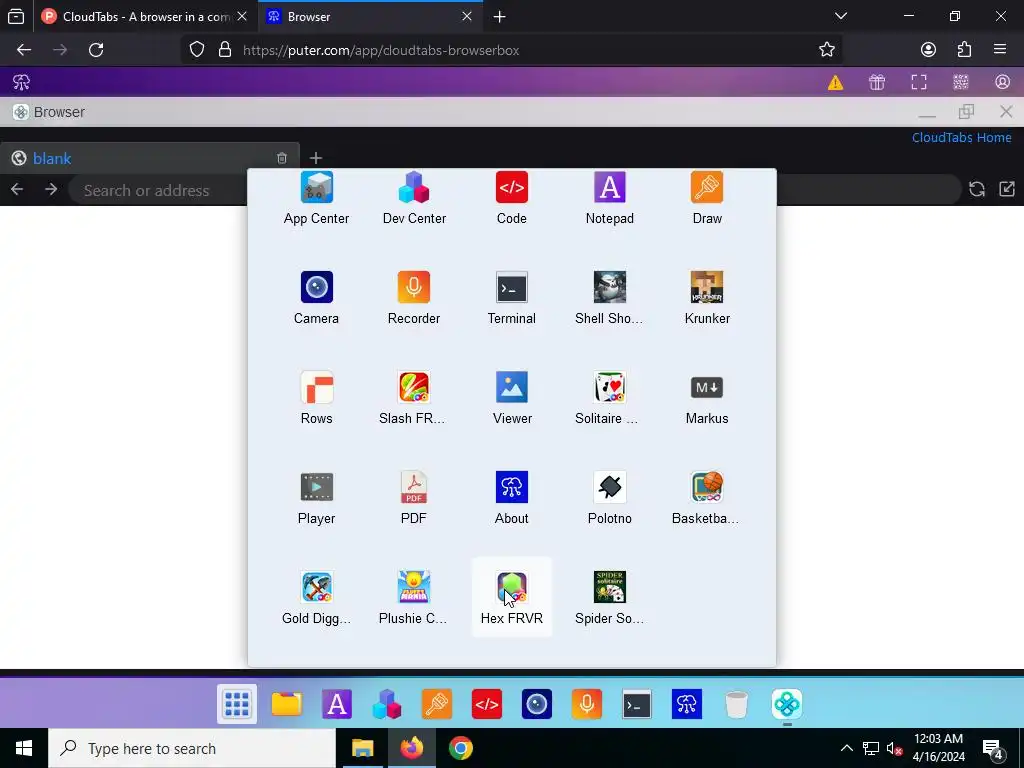Show the Puter QR code
The image size is (1024, 768).
pos(961,82)
